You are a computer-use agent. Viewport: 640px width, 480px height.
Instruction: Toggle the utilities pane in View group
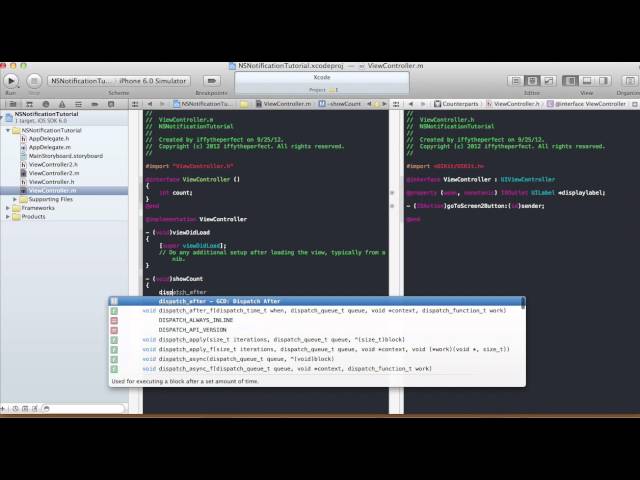click(x=603, y=81)
